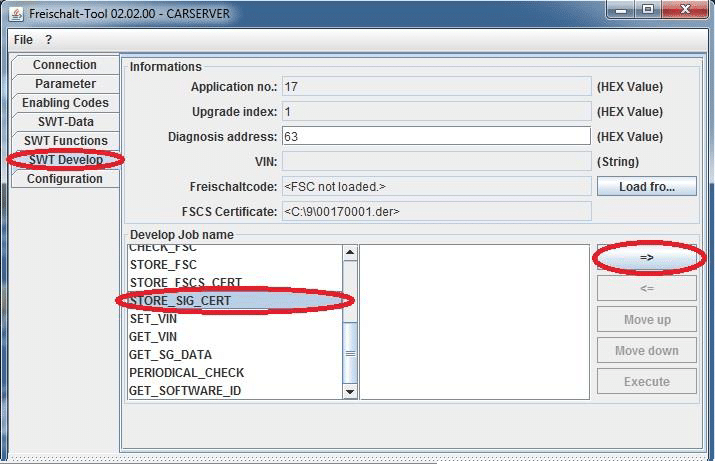Go to the SWT Functions tab

pos(65,141)
